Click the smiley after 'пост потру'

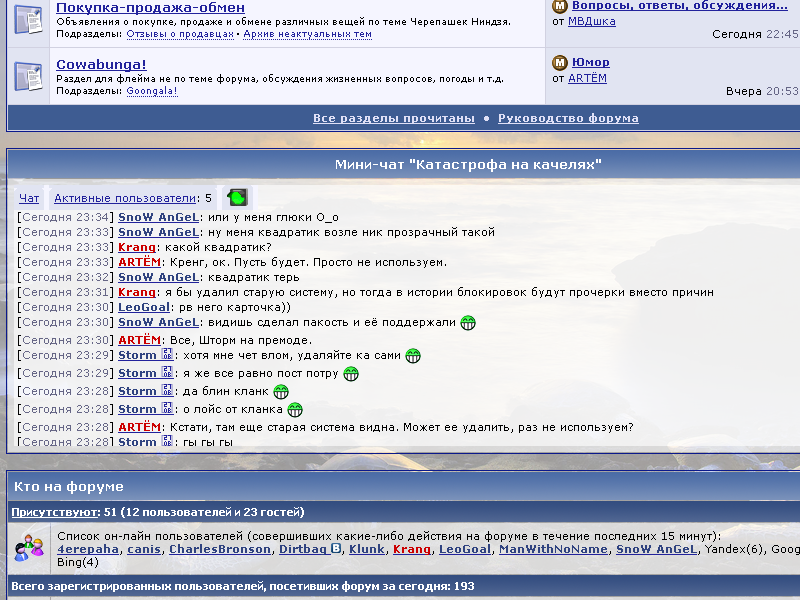[x=351, y=374]
